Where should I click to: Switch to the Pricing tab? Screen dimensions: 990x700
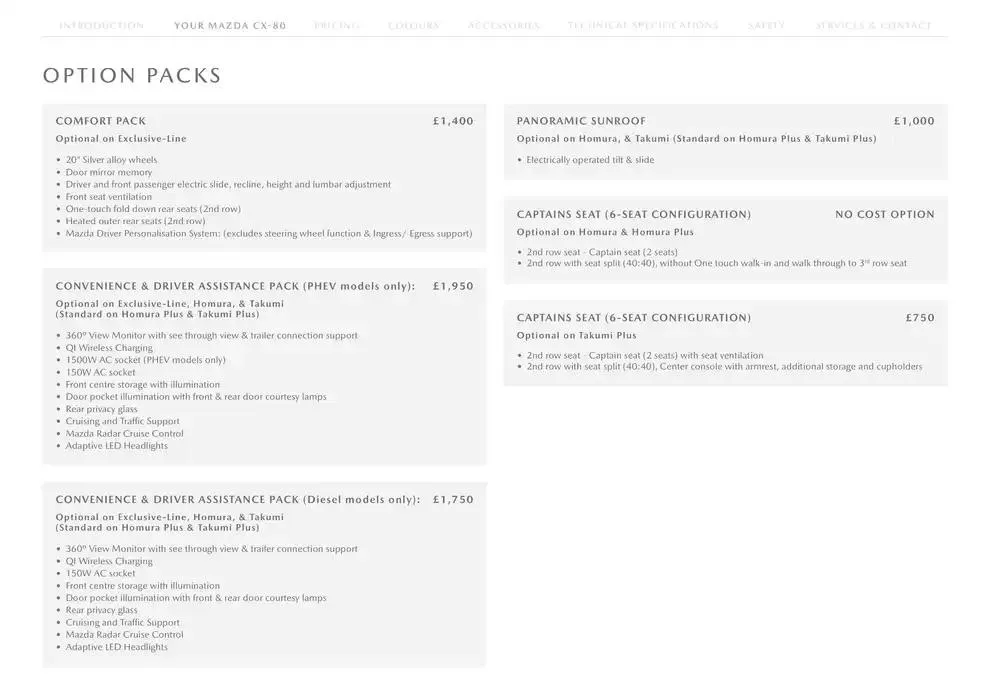tap(336, 26)
